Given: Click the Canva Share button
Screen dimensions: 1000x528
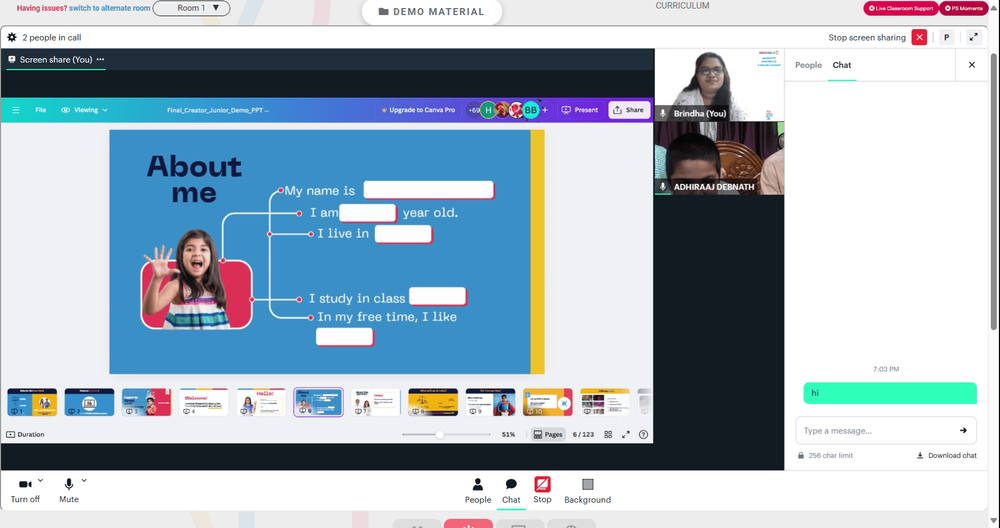Looking at the screenshot, I should 629,110.
